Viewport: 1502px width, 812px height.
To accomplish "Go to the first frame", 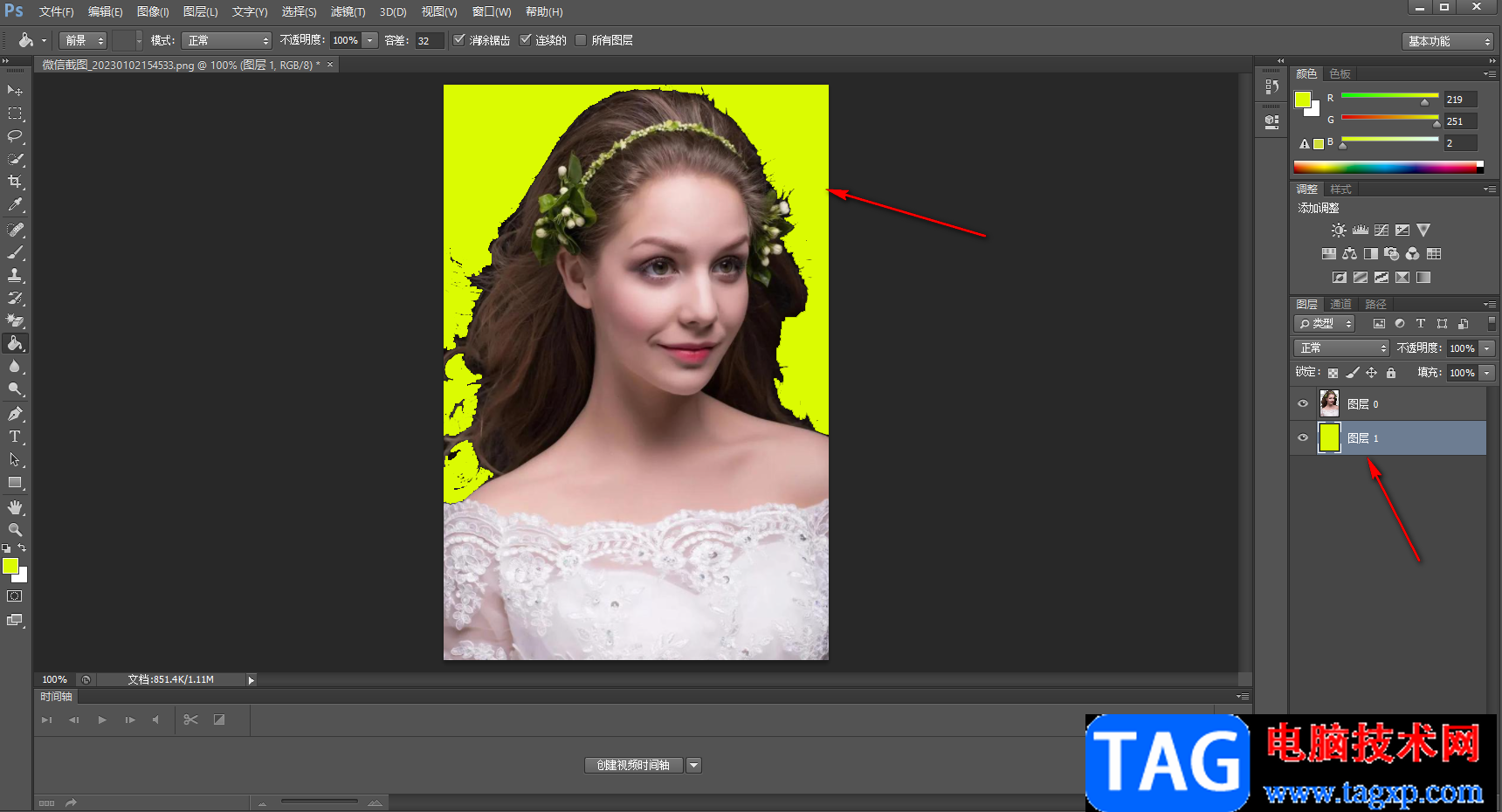I will tap(47, 719).
